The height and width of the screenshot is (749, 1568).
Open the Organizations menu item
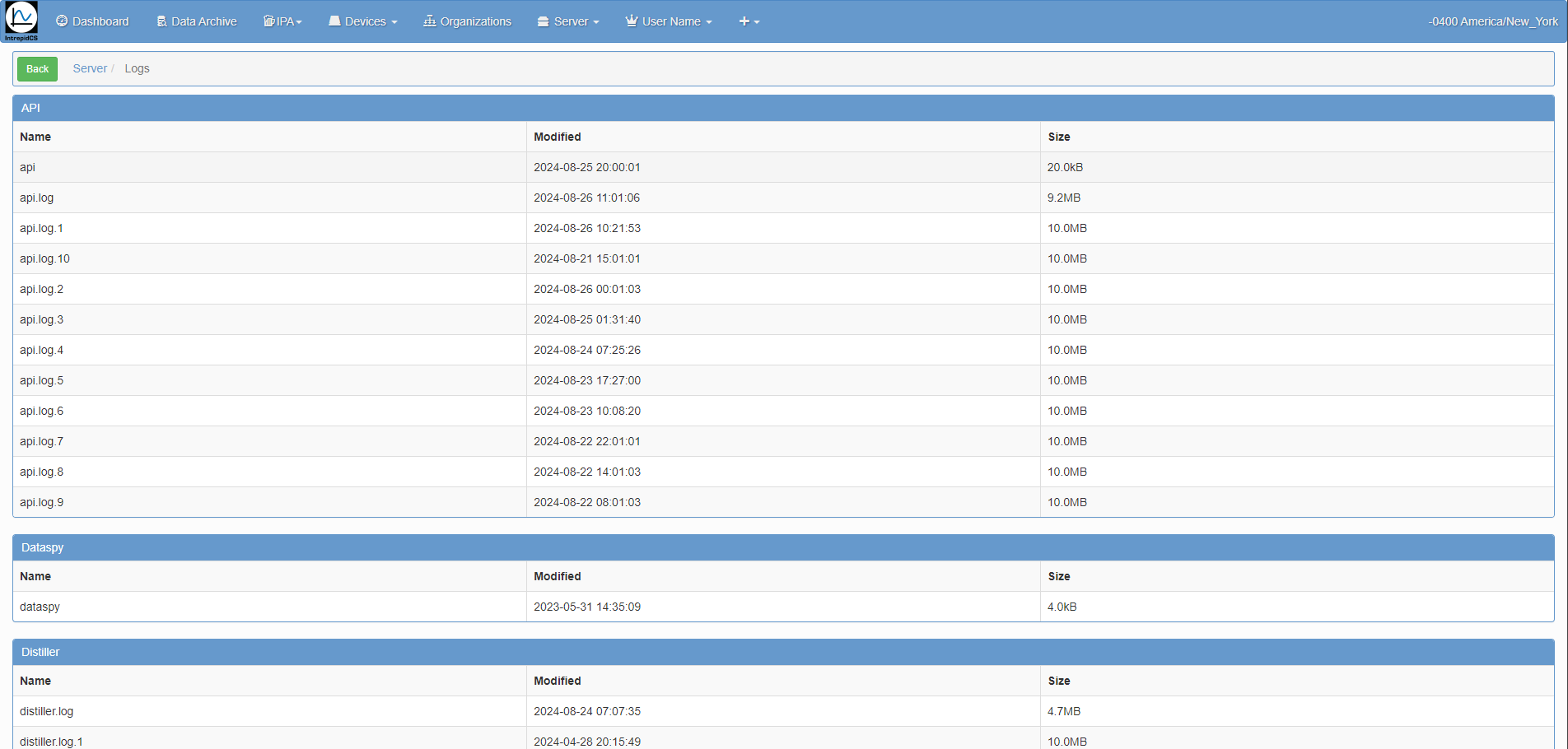[468, 21]
